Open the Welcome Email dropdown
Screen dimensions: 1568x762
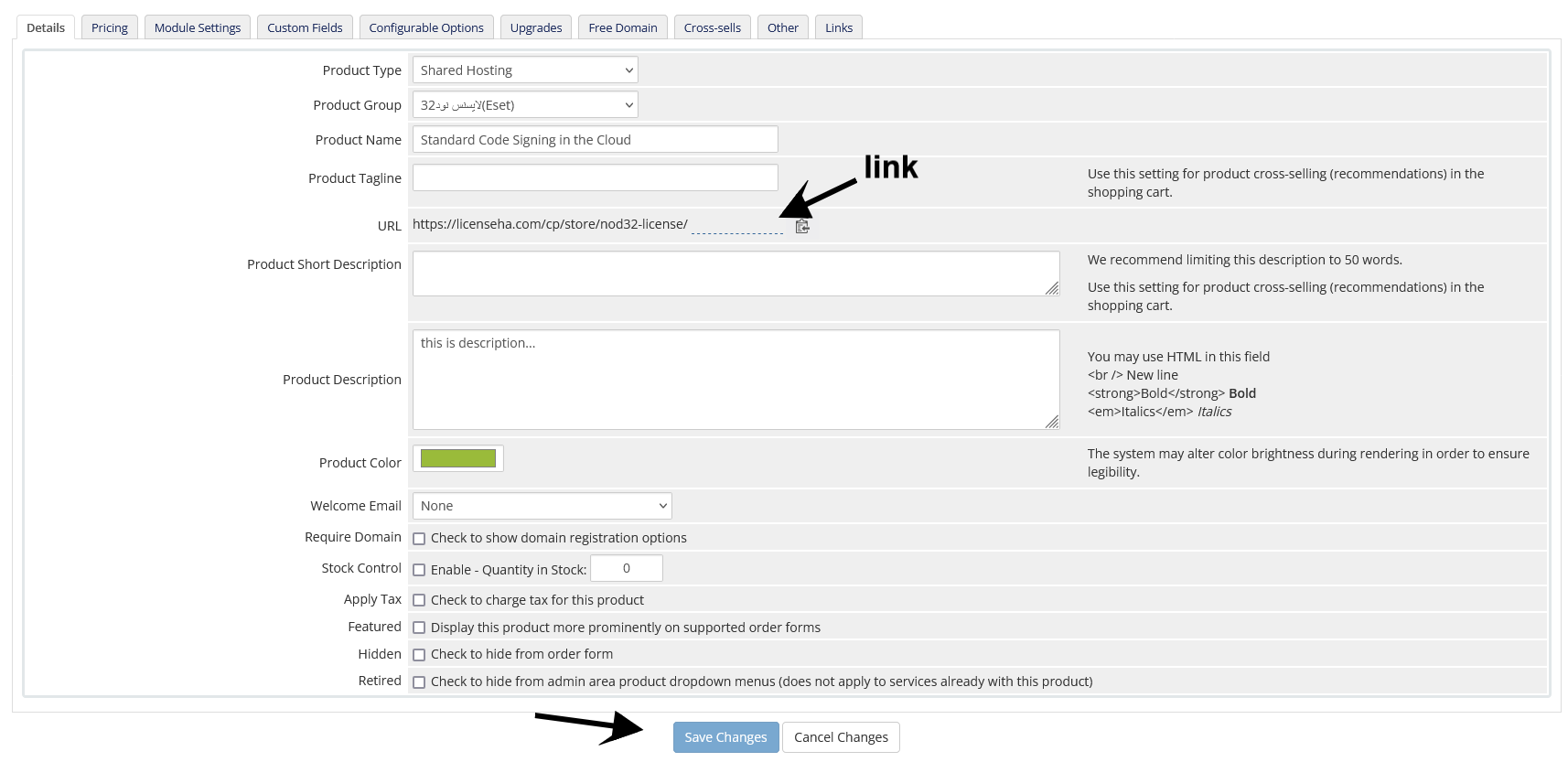[x=542, y=506]
